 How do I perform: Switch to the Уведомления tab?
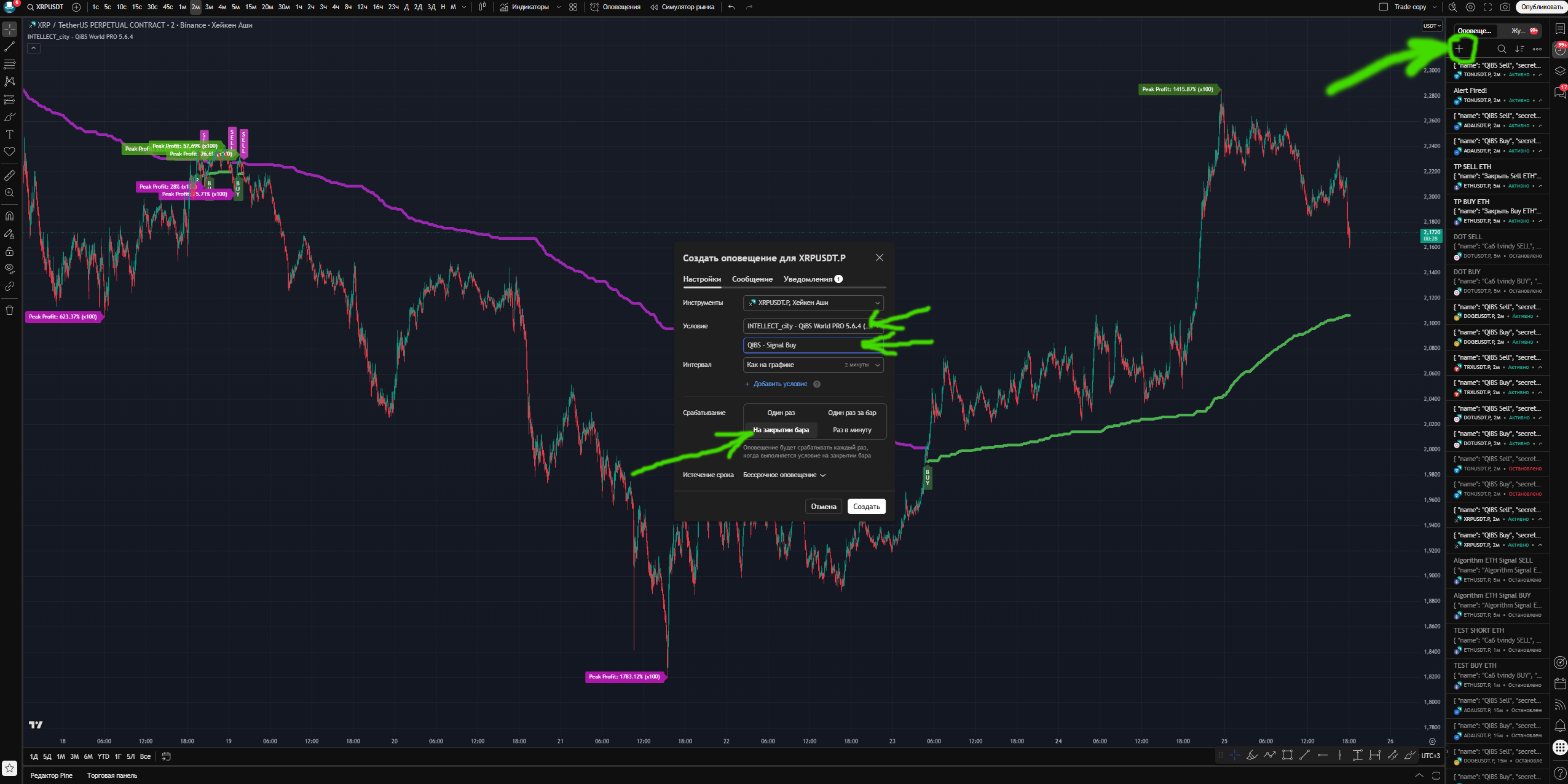coord(813,279)
